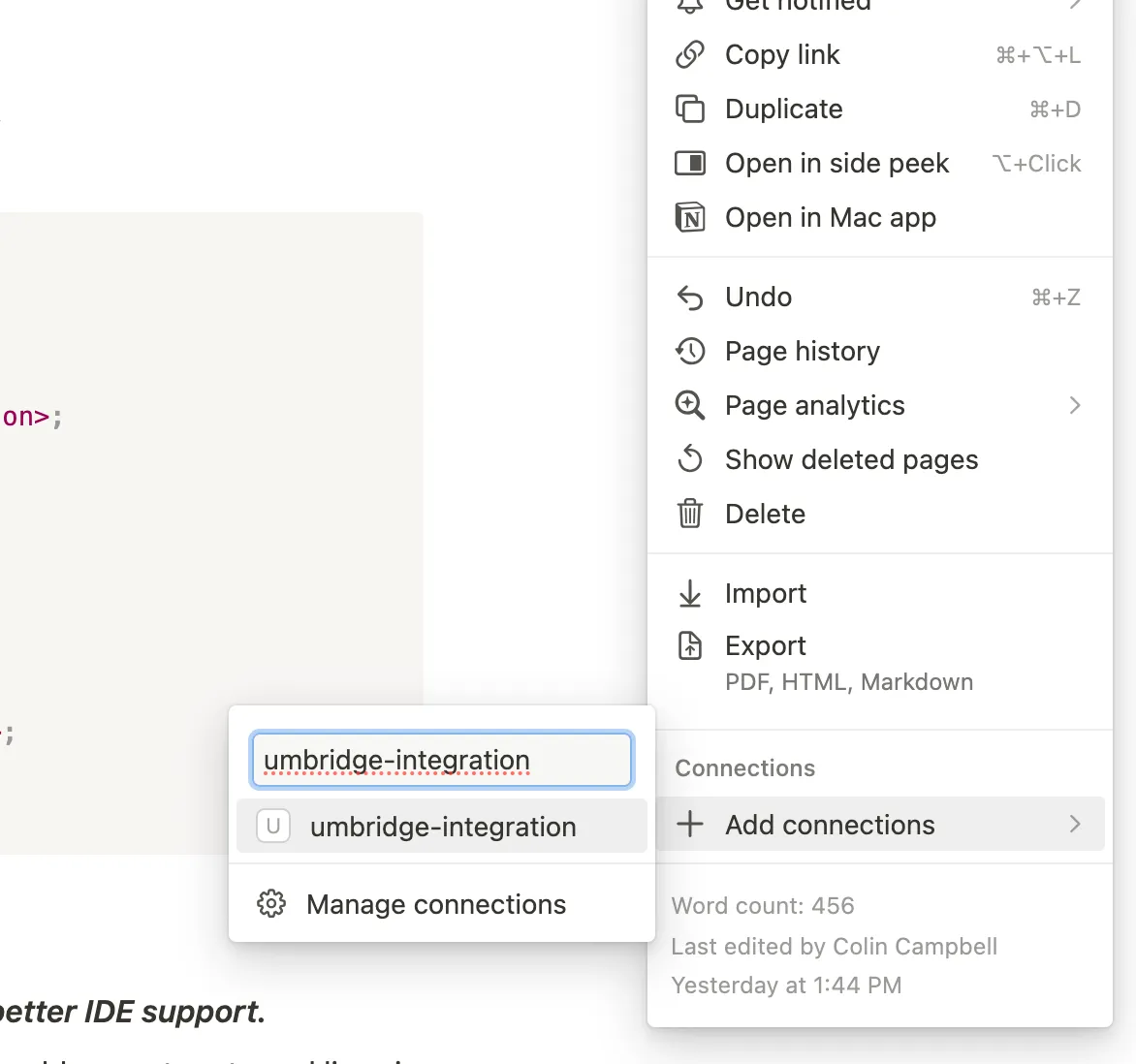1136x1064 pixels.
Task: Expand the Get notified chevron
Action: coord(1074,5)
